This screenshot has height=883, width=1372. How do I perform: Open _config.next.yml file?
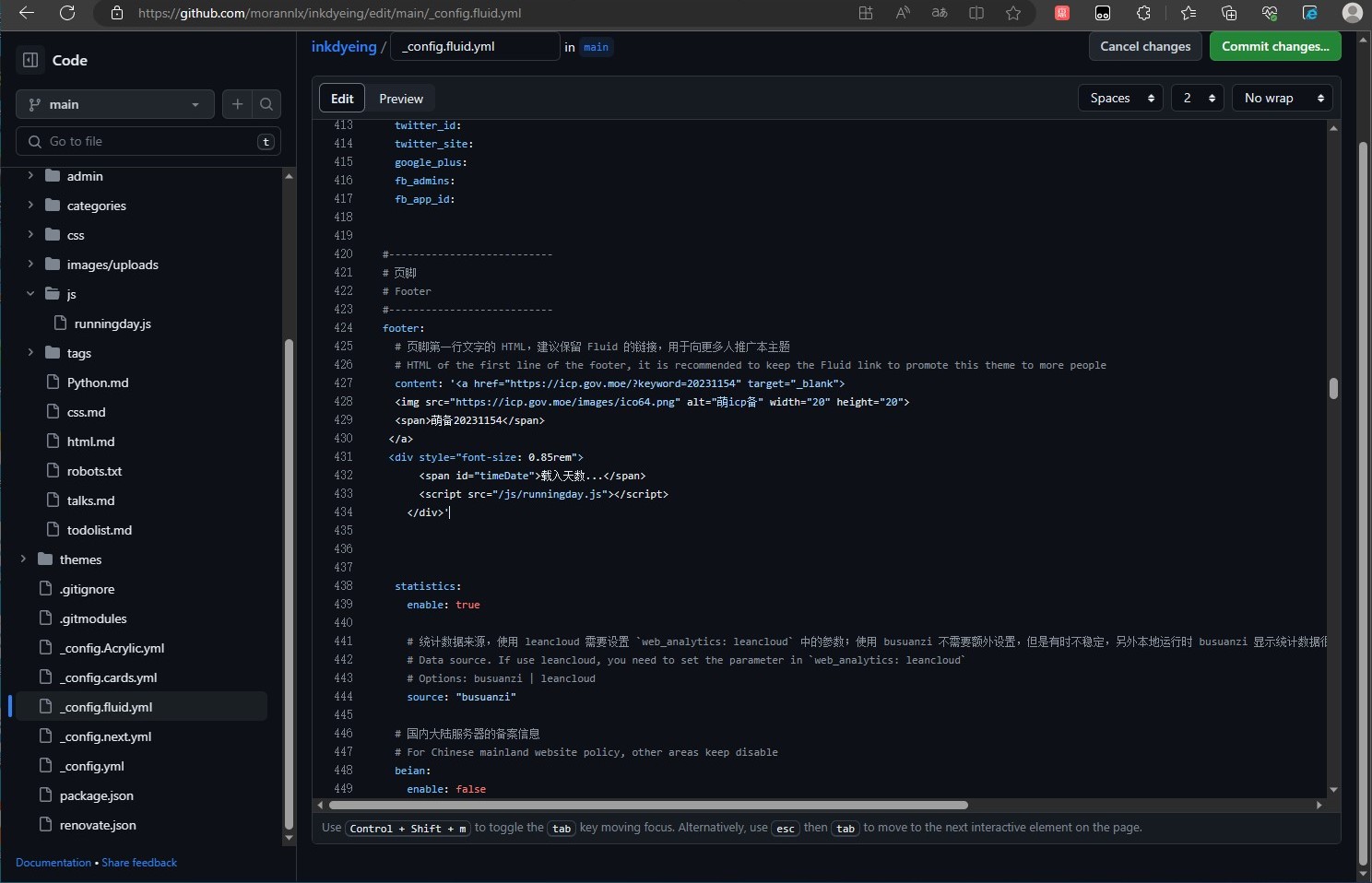(105, 736)
